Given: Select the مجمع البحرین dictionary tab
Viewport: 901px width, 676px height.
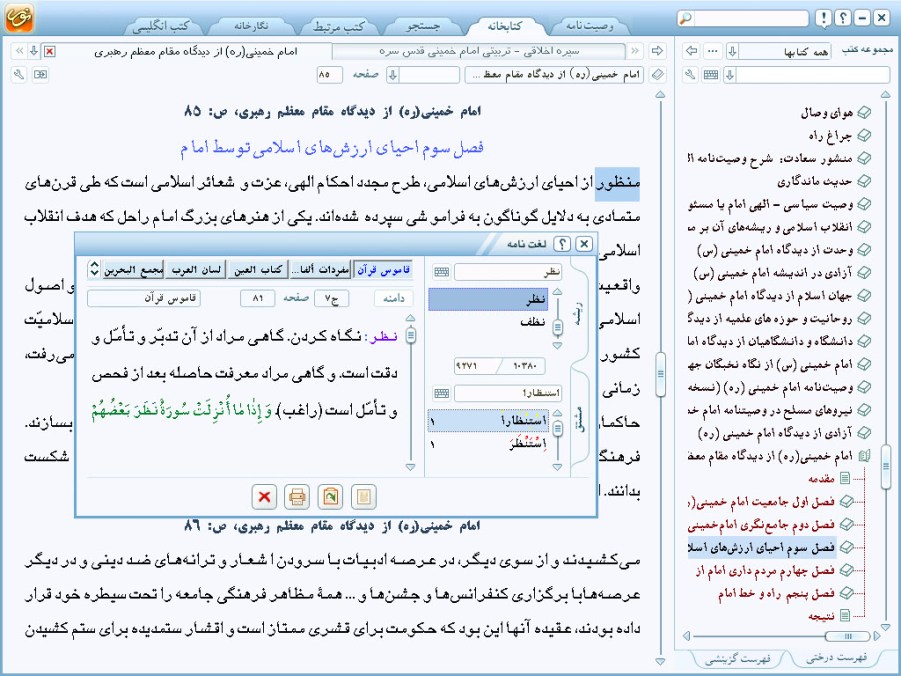Looking at the screenshot, I should 133,270.
